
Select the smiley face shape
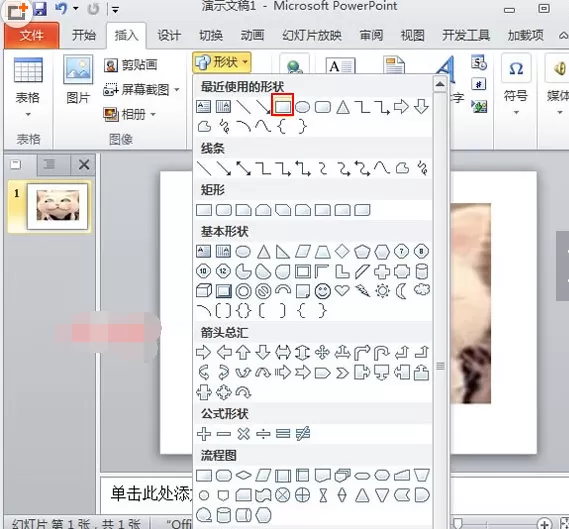pos(323,291)
